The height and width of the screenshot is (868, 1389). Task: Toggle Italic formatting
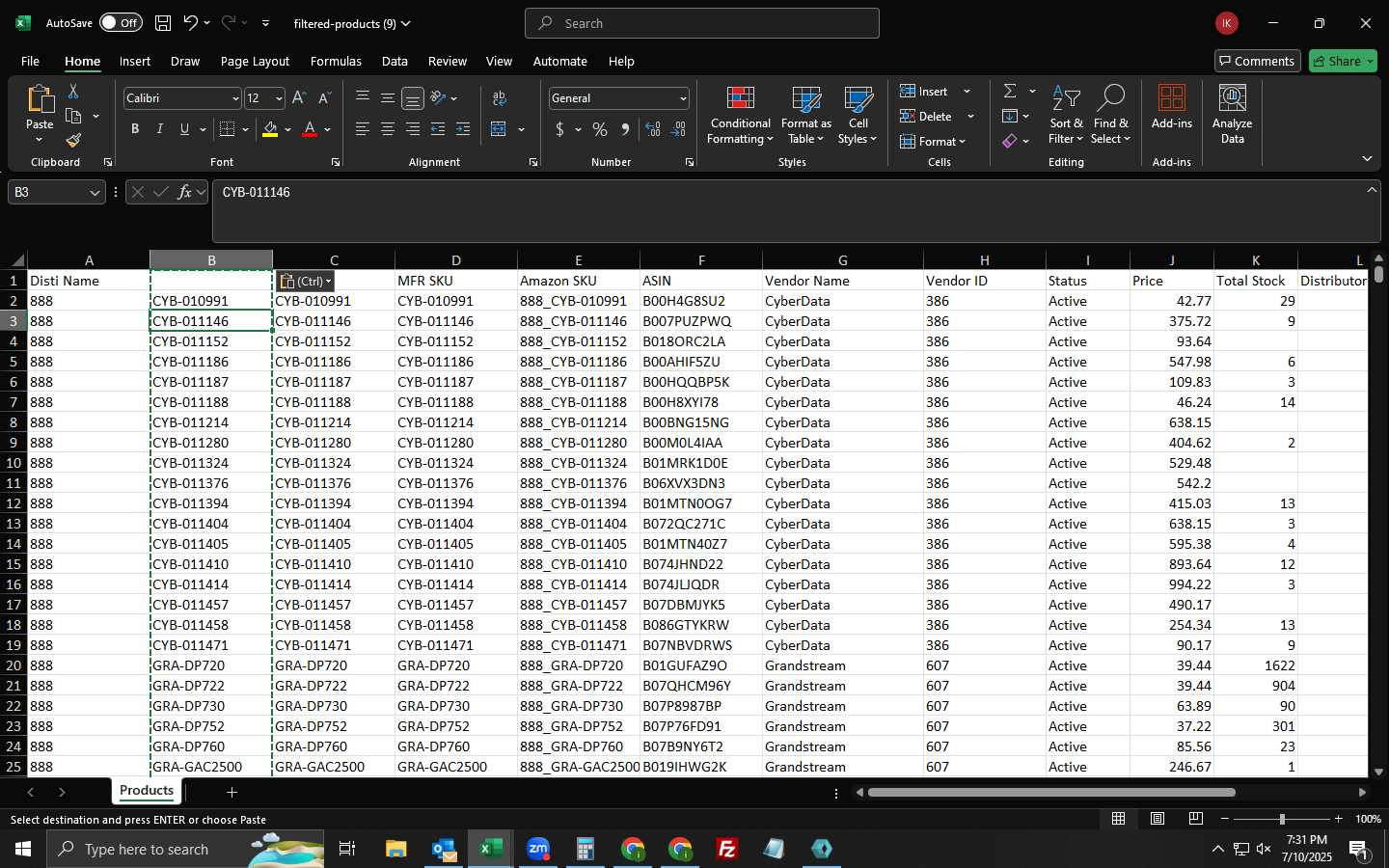tap(160, 129)
